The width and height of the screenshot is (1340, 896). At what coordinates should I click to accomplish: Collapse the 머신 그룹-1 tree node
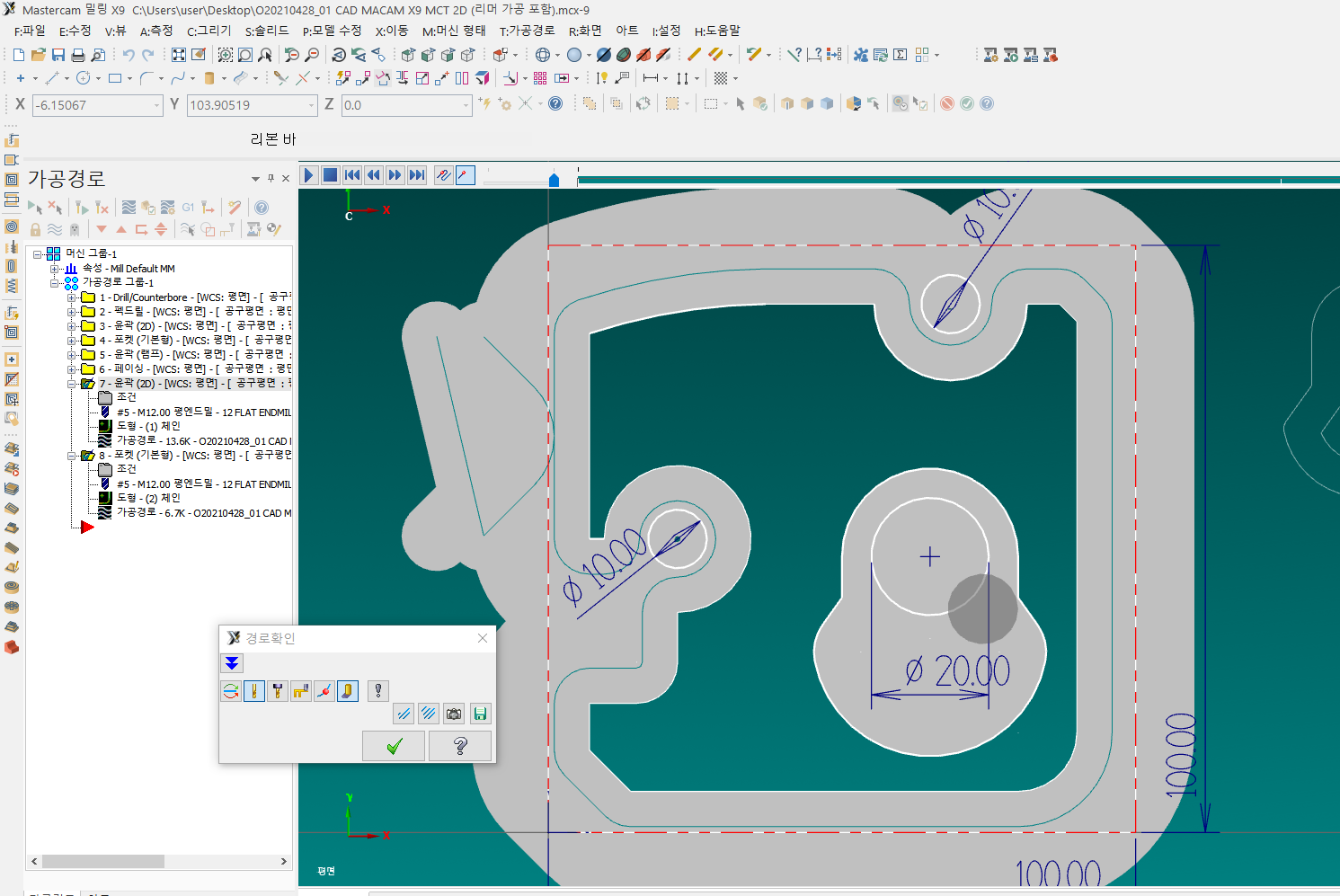[x=38, y=254]
